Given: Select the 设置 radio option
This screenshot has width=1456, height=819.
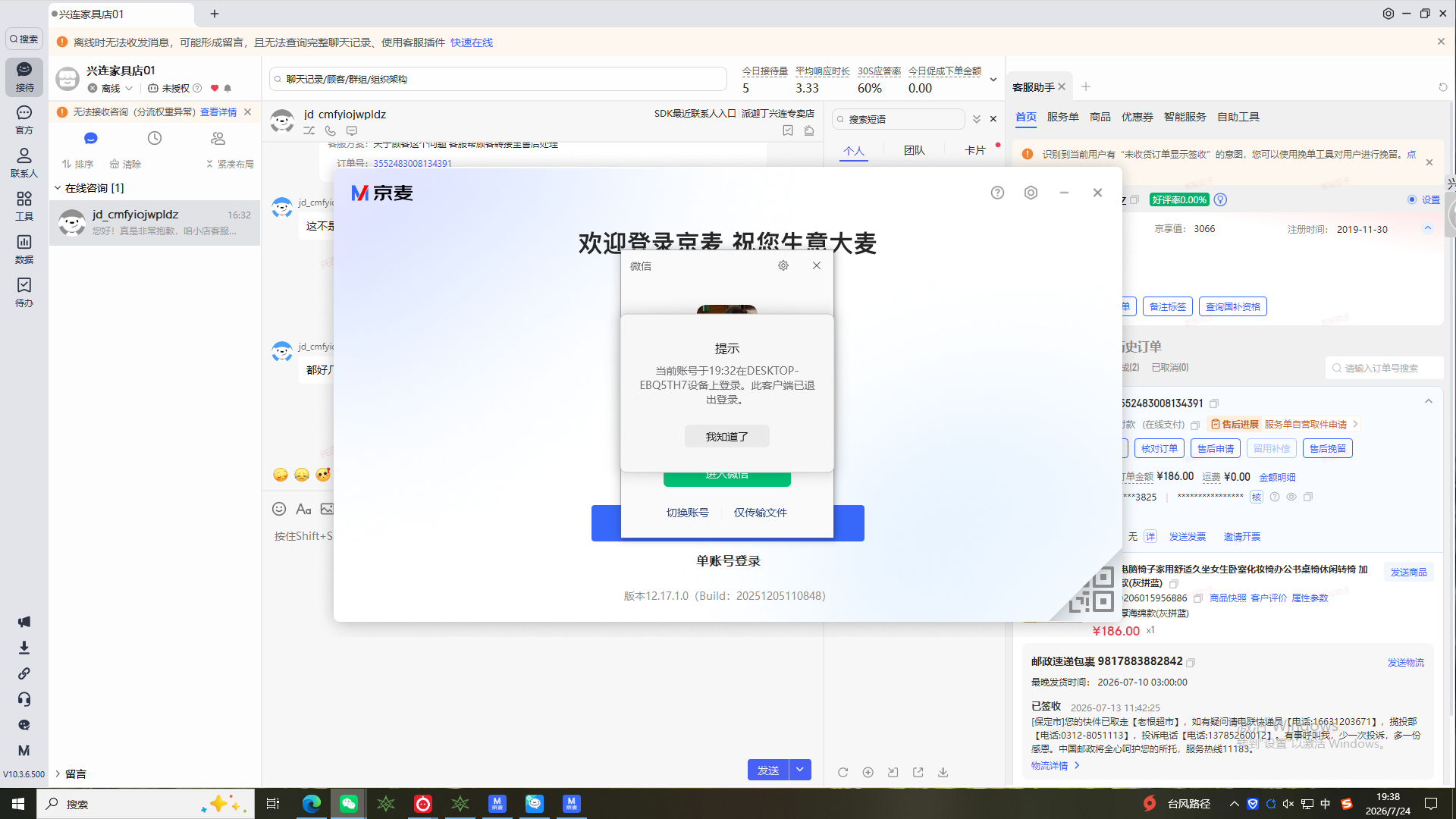Looking at the screenshot, I should click(1412, 199).
